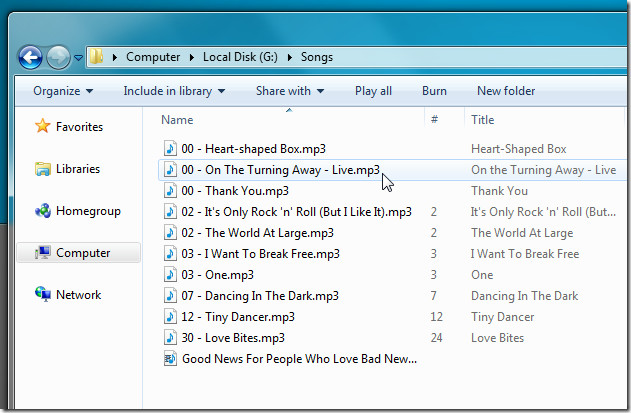Select 00 - On The Turning Away - Live.mp3

point(280,170)
